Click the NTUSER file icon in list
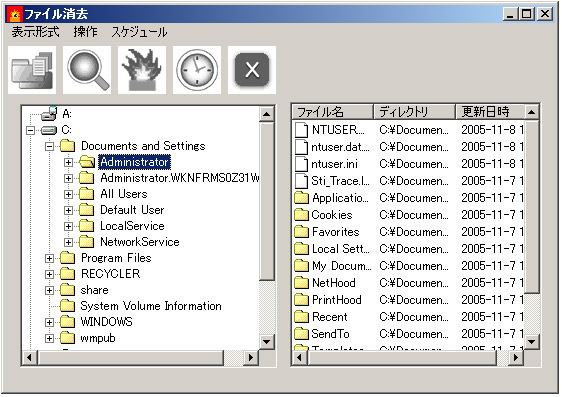 coord(301,130)
